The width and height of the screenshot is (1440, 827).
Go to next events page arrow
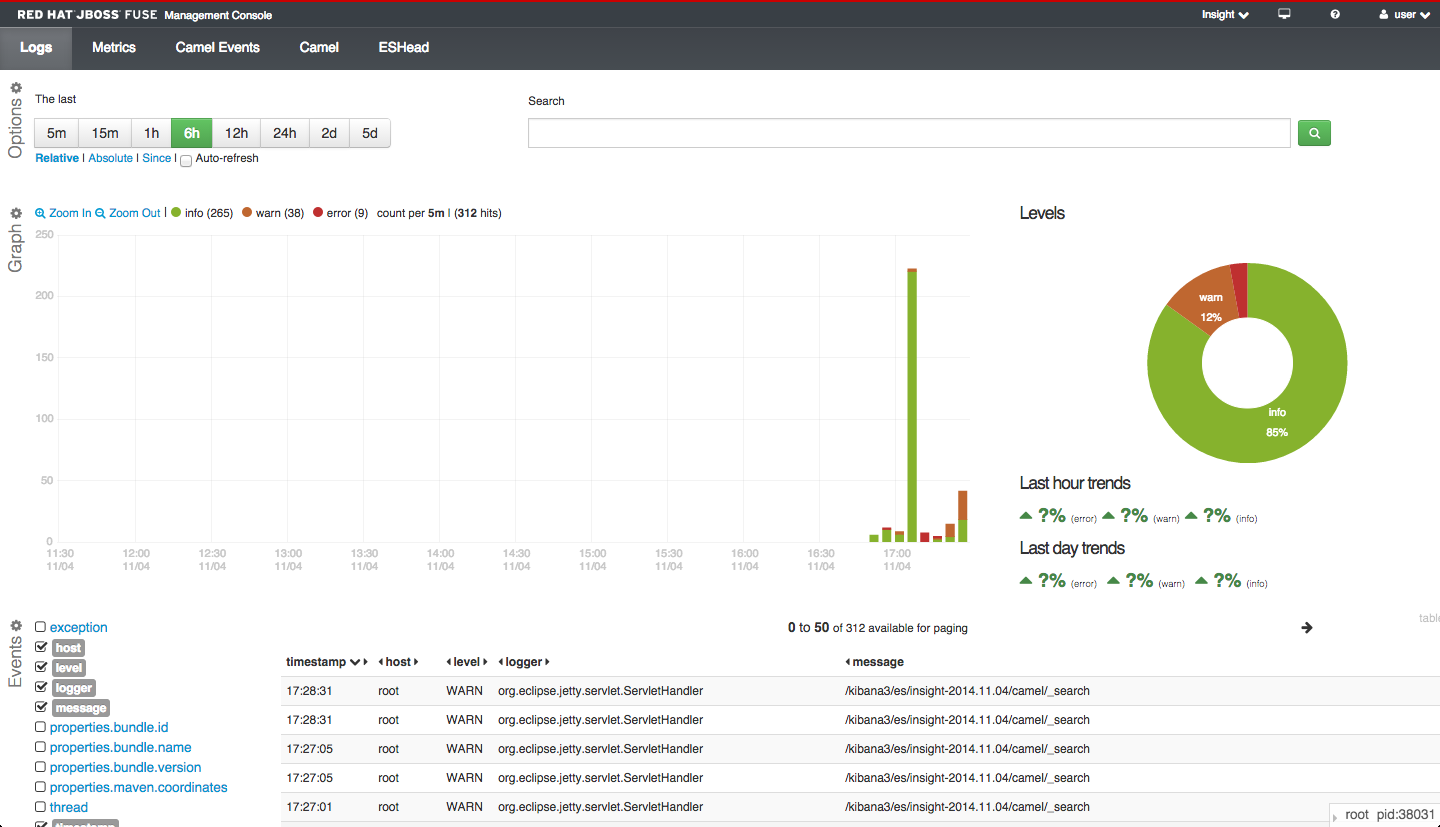point(1306,627)
